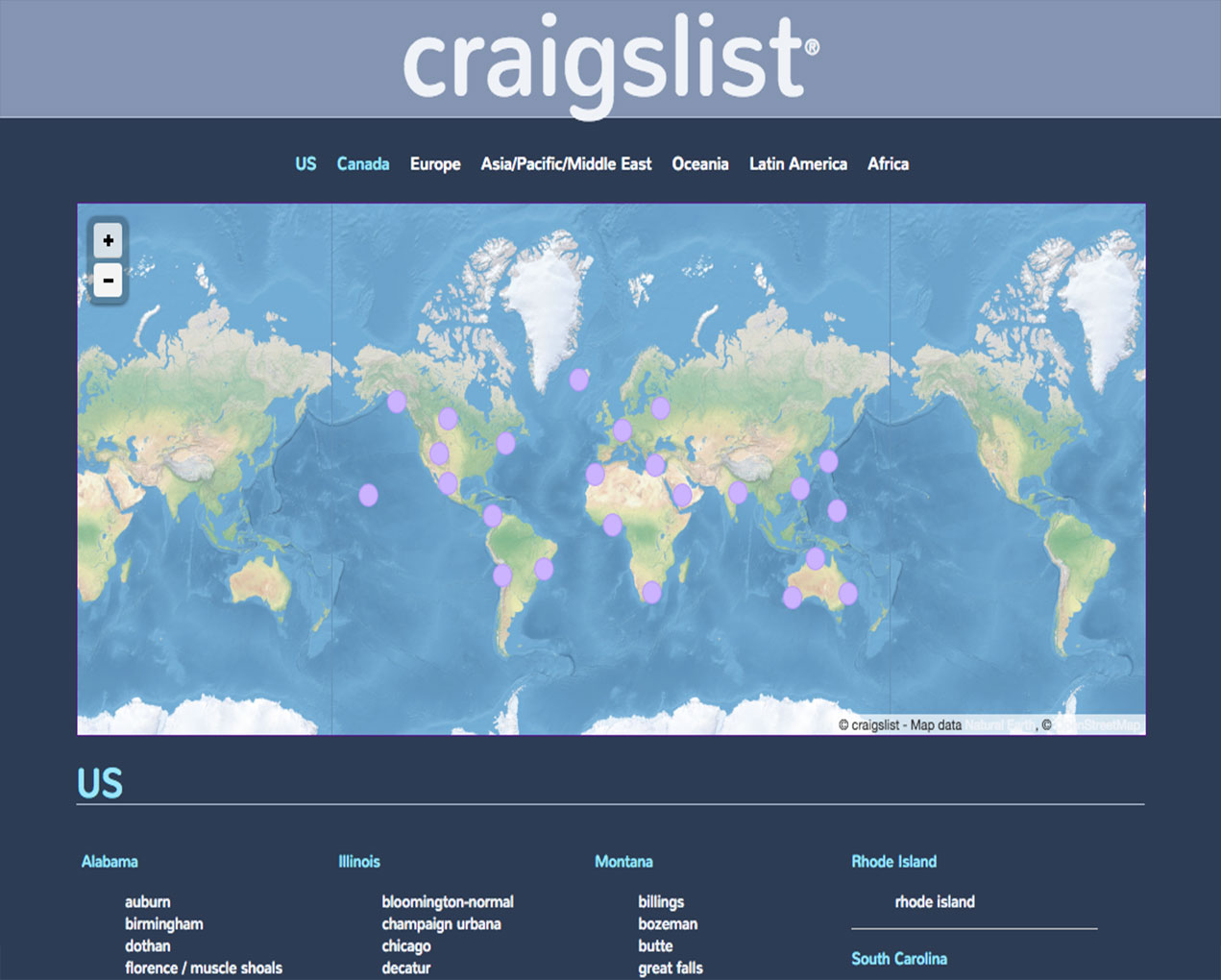Screen dimensions: 1221x980
Task: Click the craigslist logo at the top
Action: [610, 60]
